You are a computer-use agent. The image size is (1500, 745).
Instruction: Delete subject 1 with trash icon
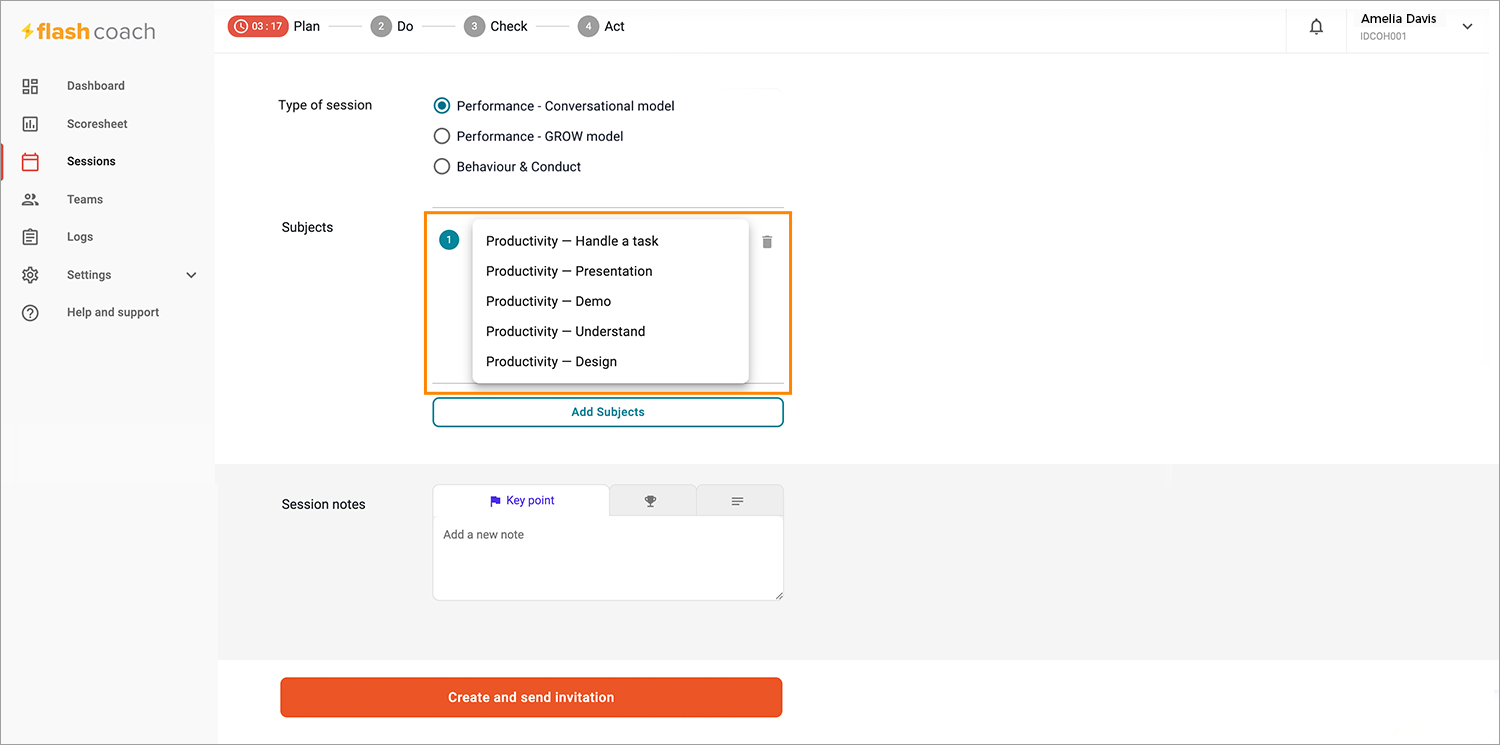click(767, 242)
